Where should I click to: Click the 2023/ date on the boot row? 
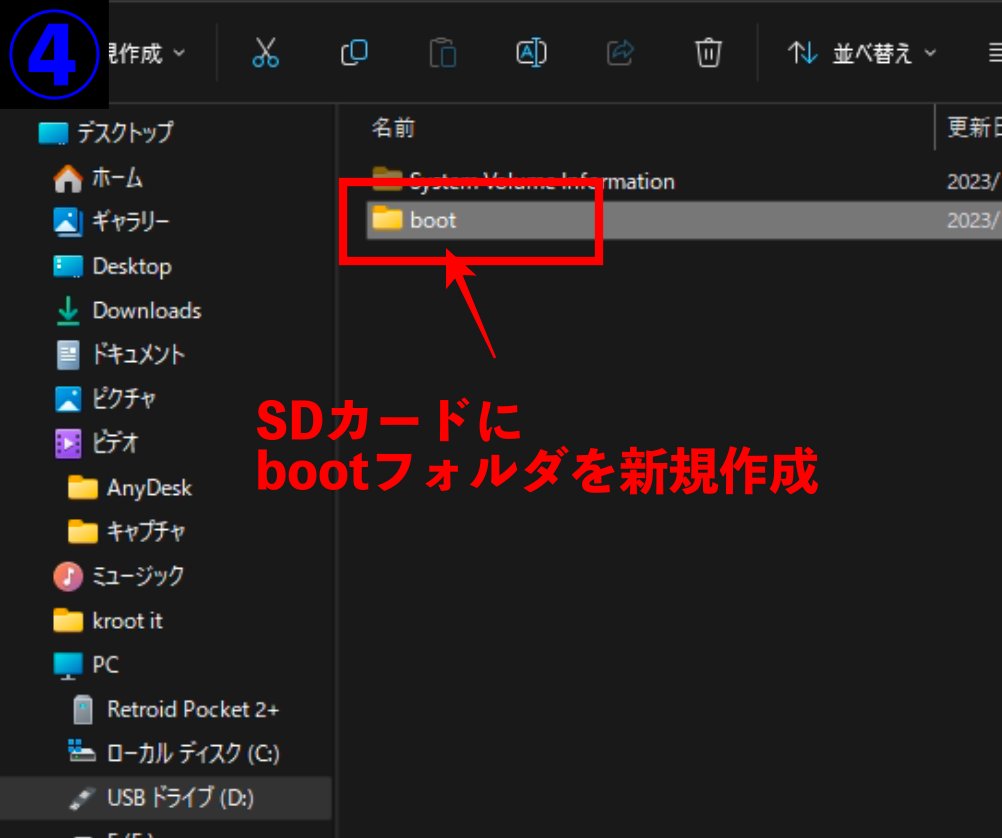[973, 221]
